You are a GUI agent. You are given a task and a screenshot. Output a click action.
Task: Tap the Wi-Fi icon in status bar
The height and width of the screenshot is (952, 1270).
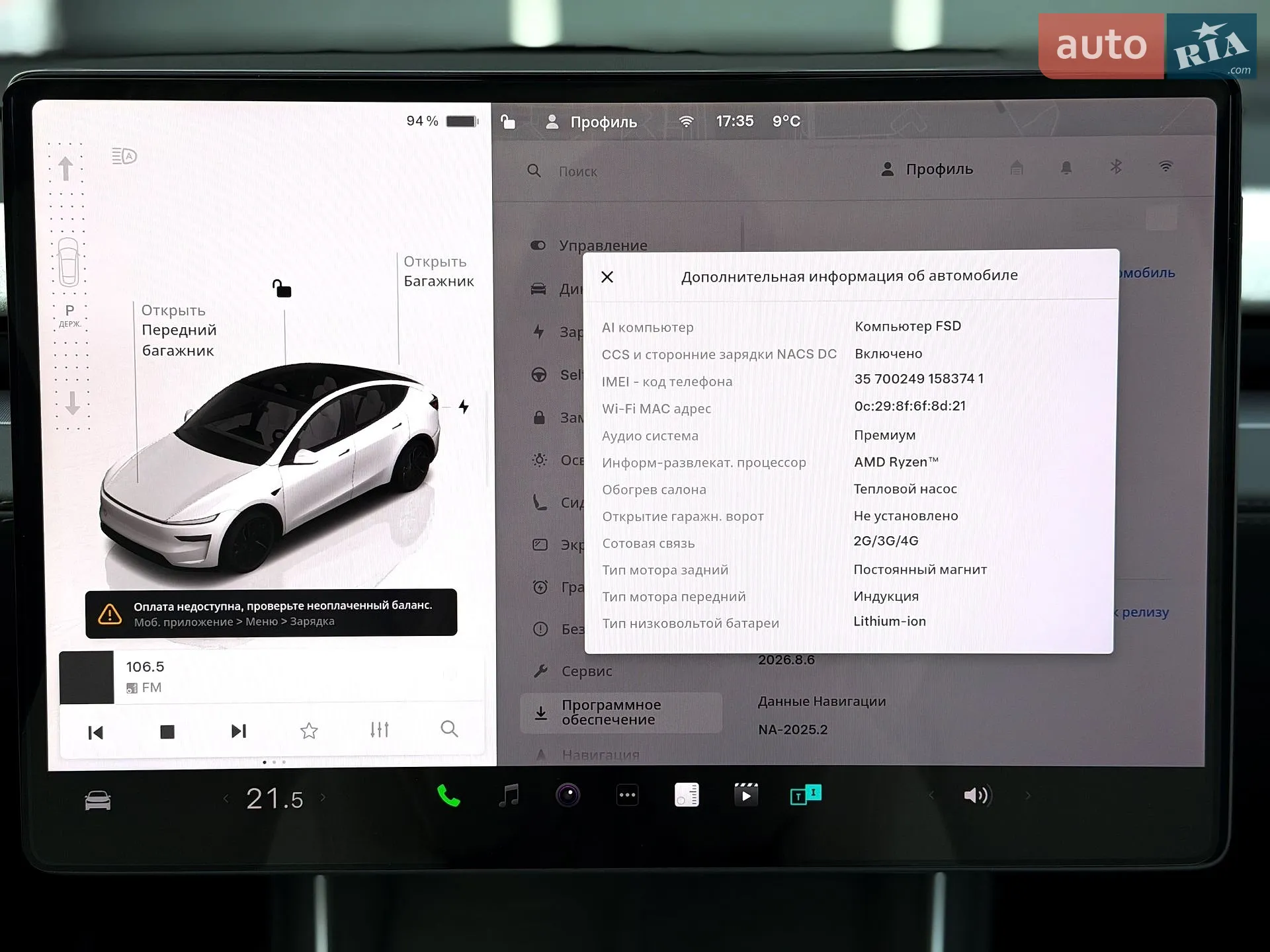(687, 122)
